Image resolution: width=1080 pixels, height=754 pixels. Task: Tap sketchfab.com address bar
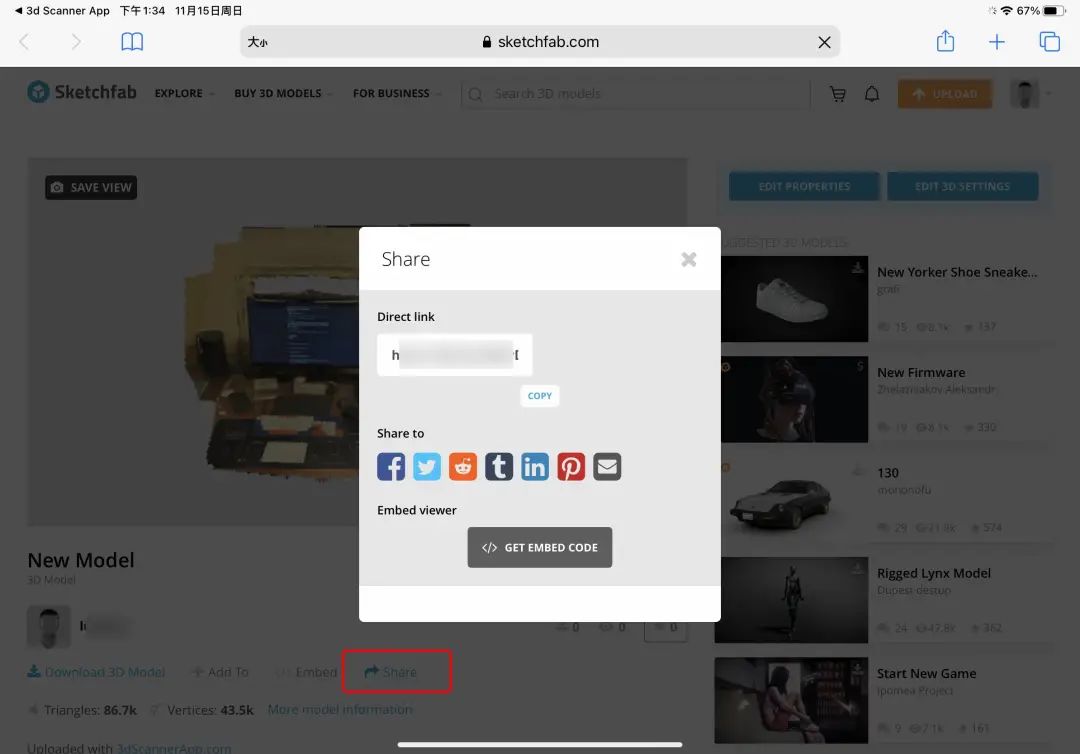(540, 42)
